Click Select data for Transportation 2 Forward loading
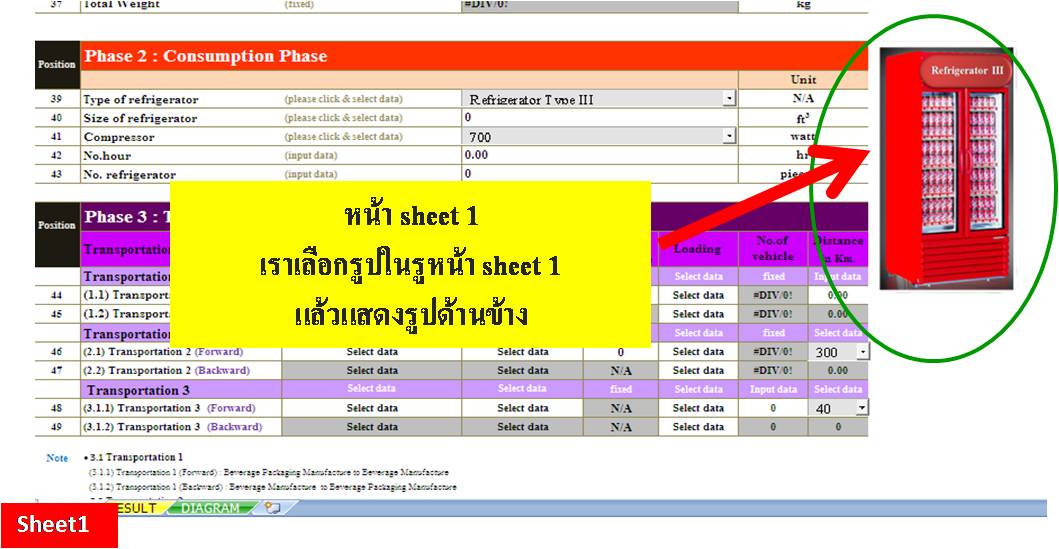Screen dimensions: 1059x549 click(698, 352)
